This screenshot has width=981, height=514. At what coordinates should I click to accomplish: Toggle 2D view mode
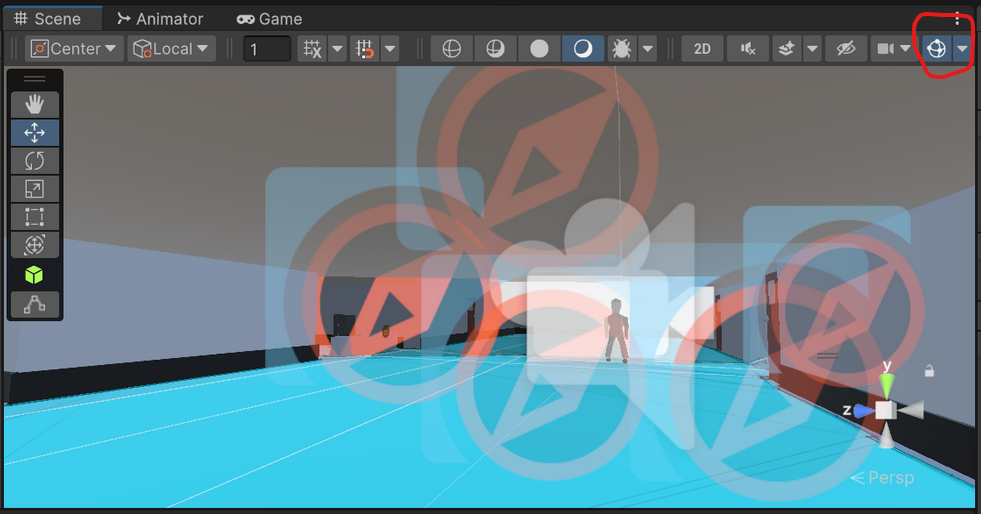coord(702,49)
